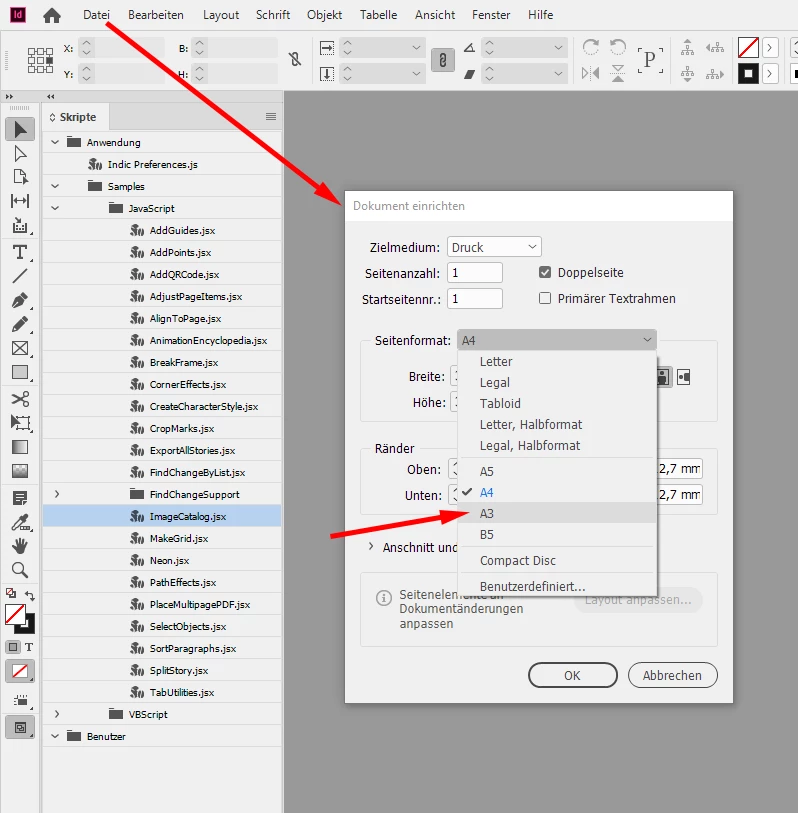Toggle constrain proportions chain icon
Image resolution: width=798 pixels, height=813 pixels.
443,60
